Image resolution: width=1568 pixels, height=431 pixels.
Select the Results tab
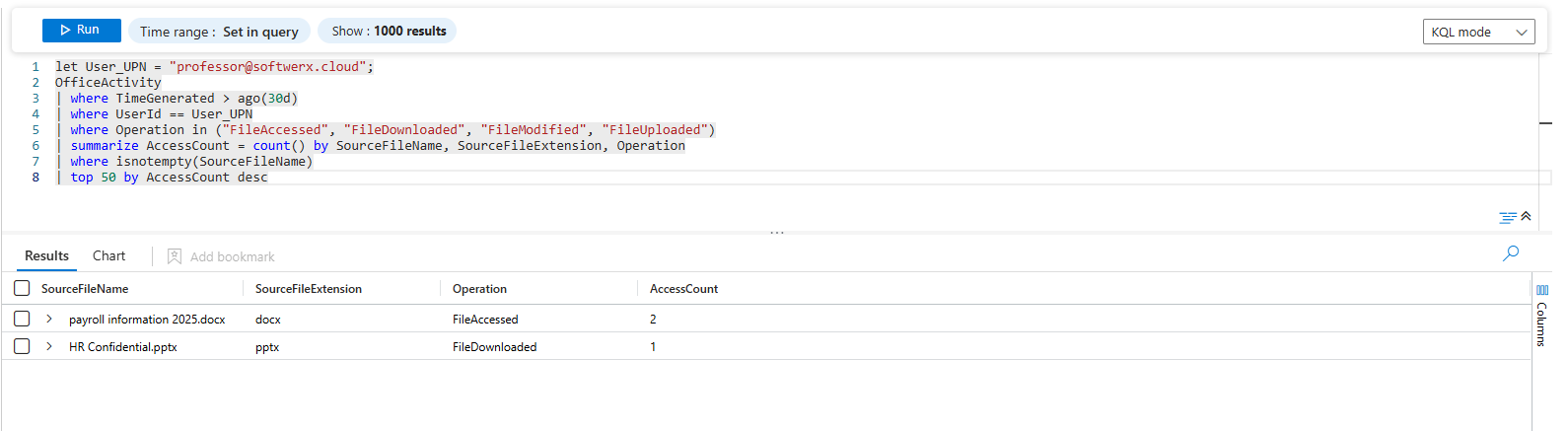(46, 255)
